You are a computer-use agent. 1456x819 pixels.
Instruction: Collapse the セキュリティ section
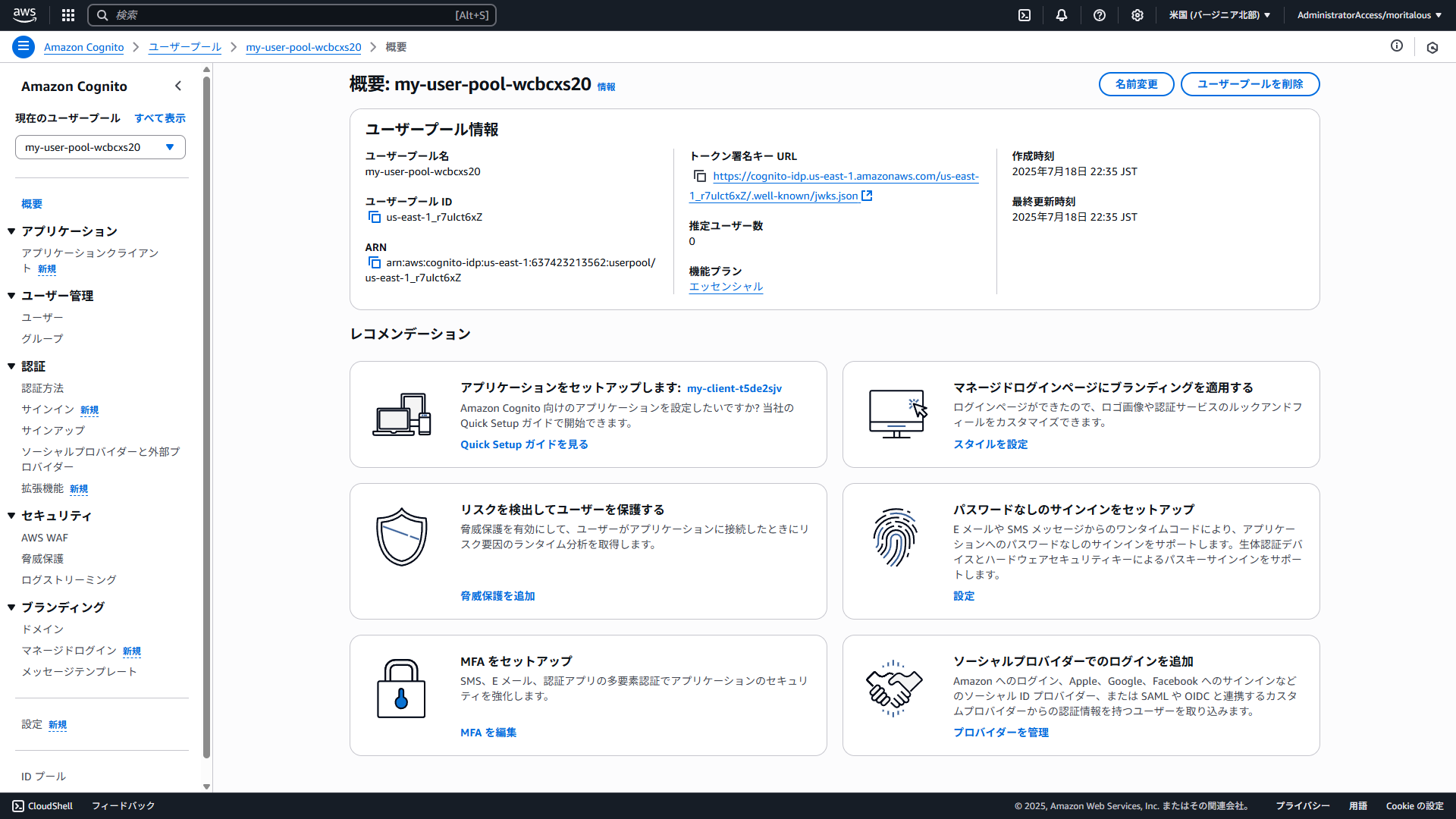point(11,516)
